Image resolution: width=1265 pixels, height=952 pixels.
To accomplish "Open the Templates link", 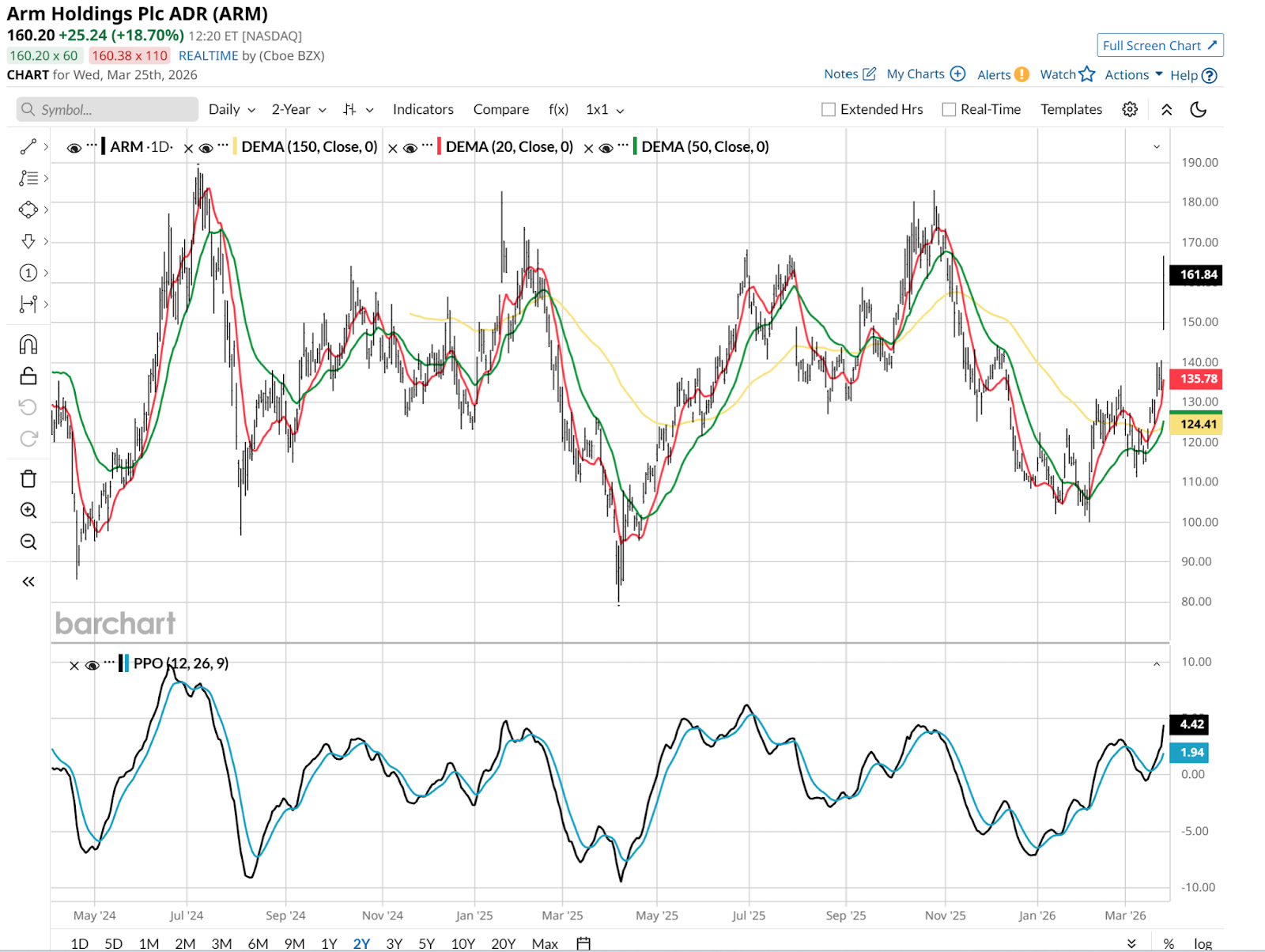I will tap(1071, 110).
